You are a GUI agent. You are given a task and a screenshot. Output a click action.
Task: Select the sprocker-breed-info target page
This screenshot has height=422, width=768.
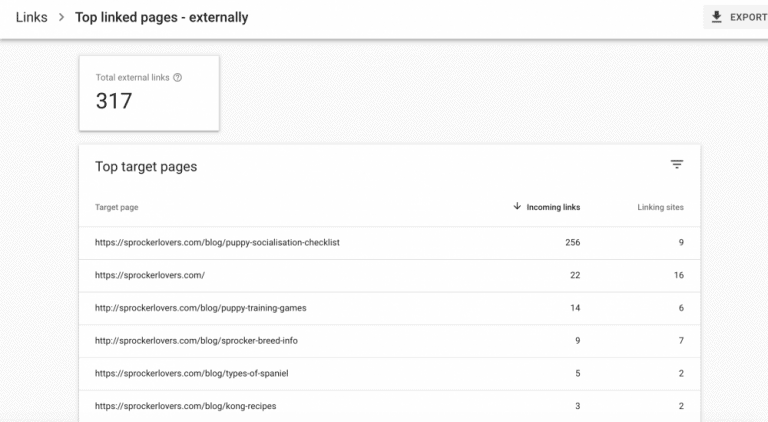pyautogui.click(x=196, y=341)
